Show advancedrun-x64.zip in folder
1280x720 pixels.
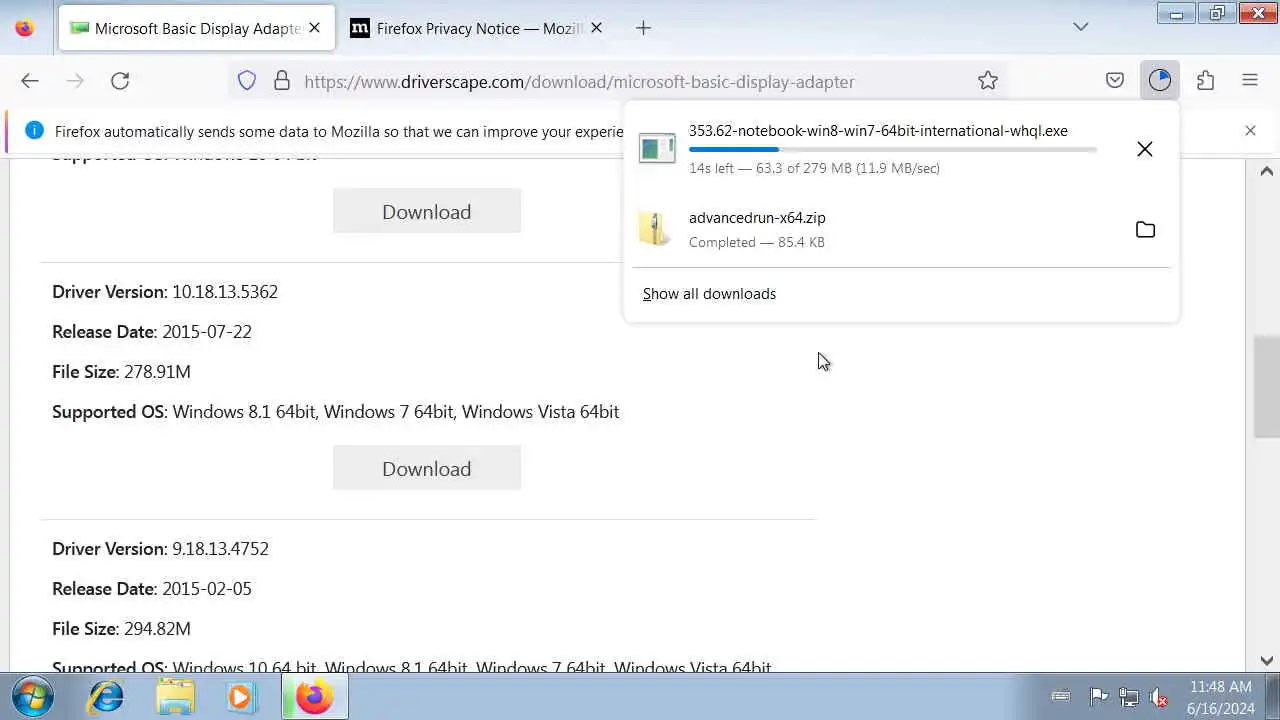[1145, 230]
